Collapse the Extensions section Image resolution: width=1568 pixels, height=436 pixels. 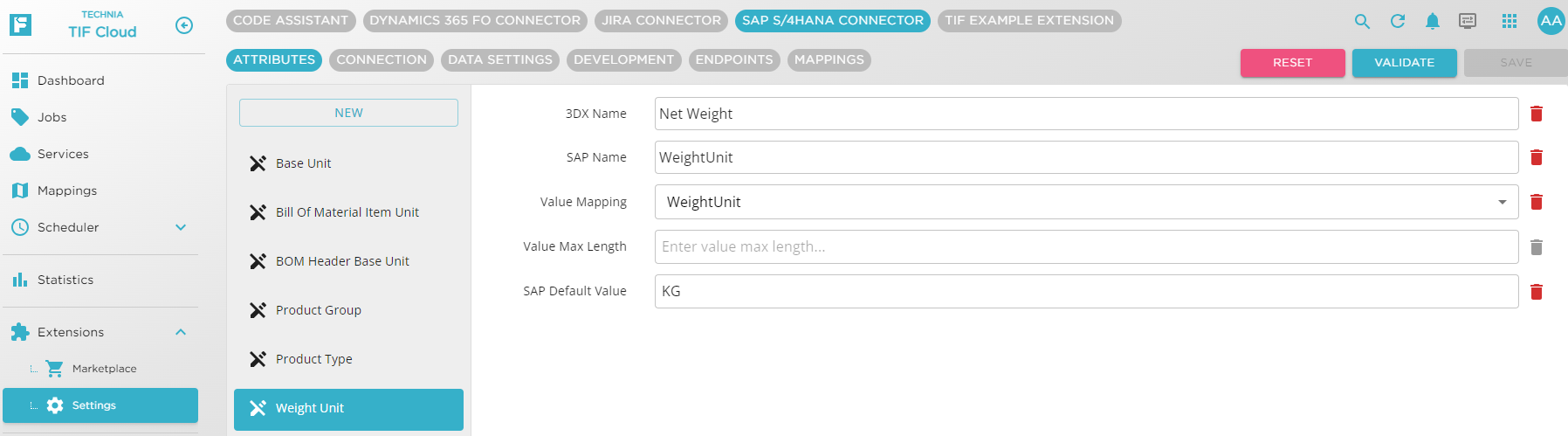(x=181, y=332)
